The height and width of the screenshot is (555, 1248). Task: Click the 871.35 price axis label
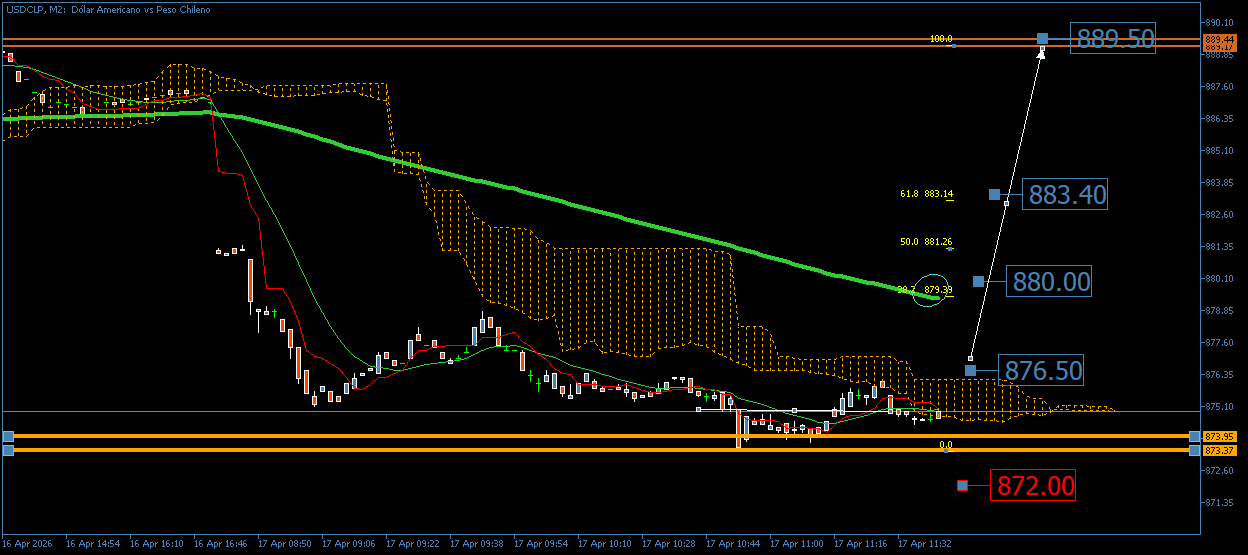tap(1220, 502)
